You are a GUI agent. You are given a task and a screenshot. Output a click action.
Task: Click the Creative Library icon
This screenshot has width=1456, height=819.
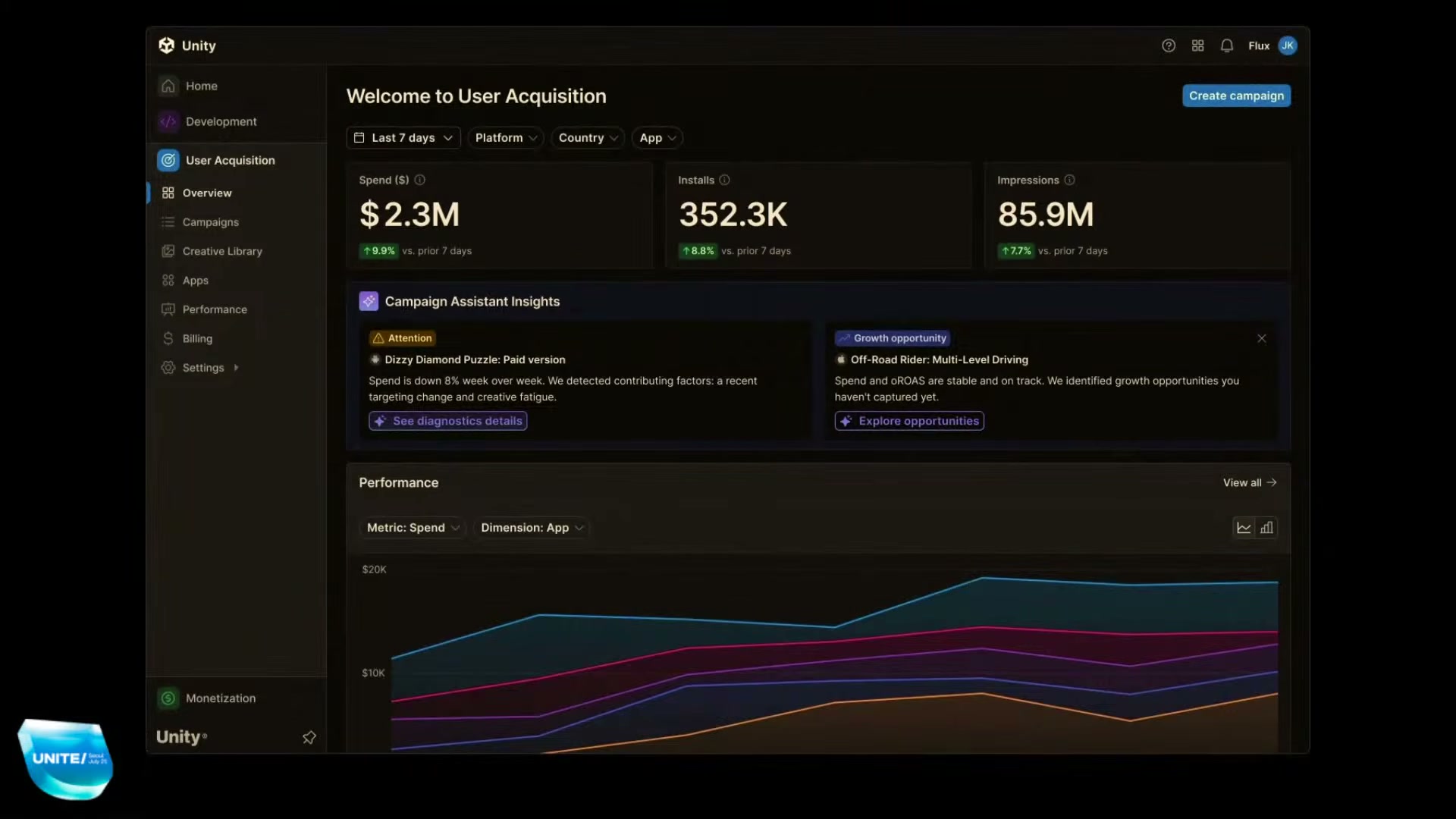[x=168, y=251]
